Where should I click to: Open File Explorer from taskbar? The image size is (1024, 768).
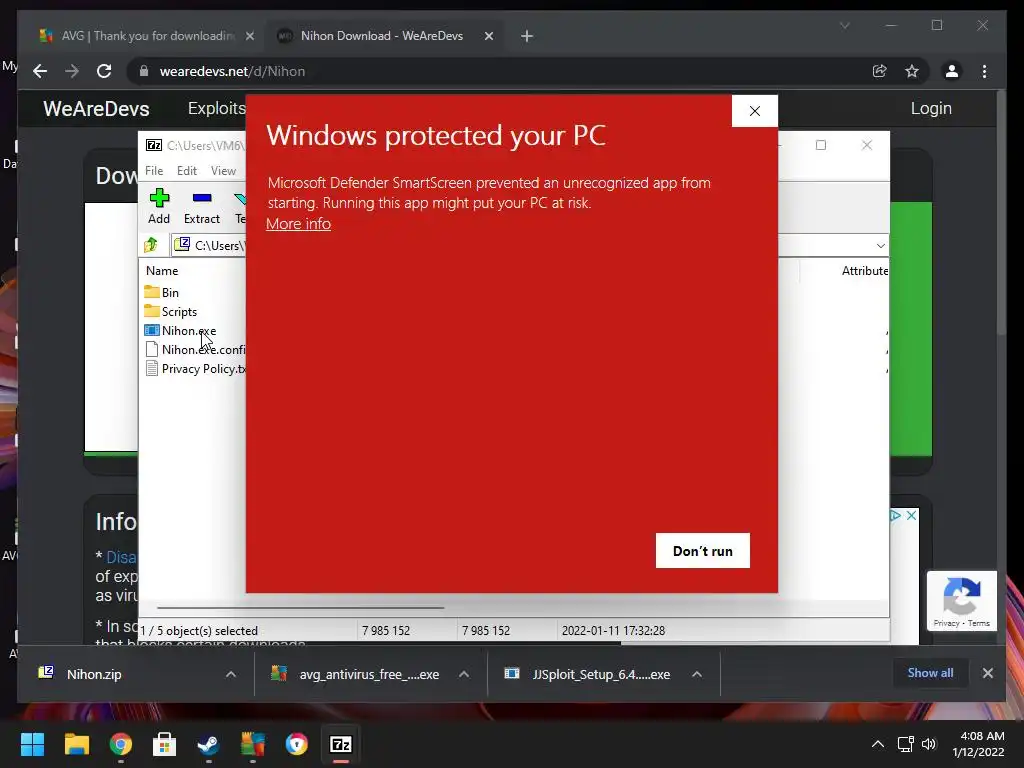coord(76,744)
